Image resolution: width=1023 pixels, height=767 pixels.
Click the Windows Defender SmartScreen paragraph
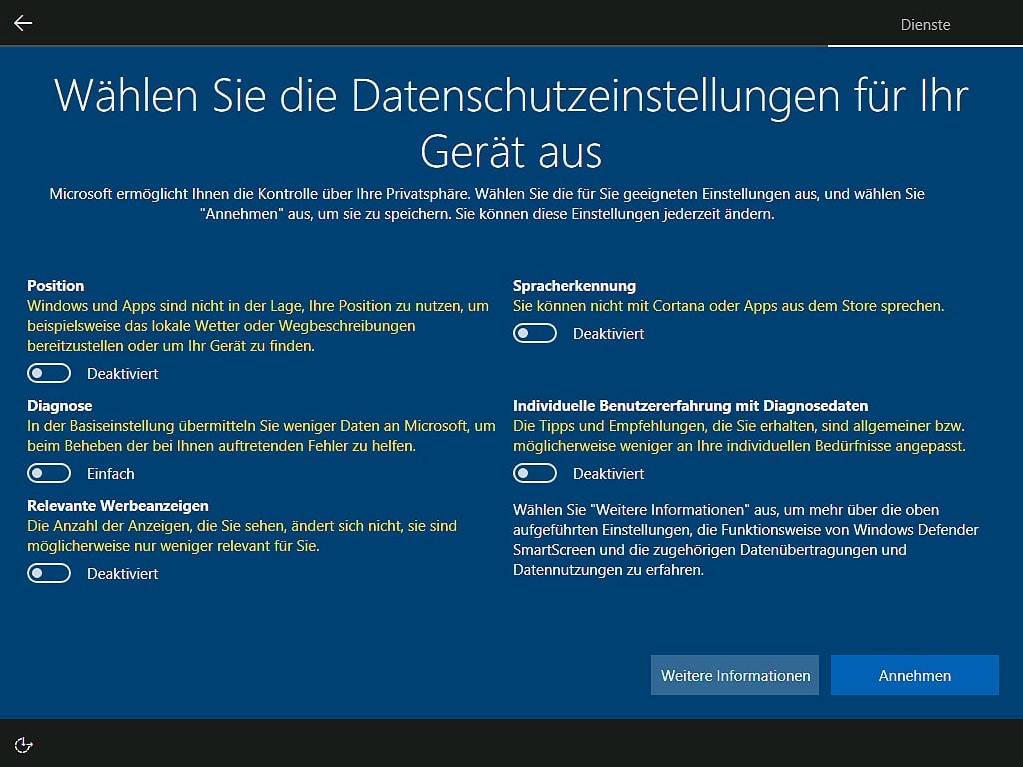pyautogui.click(x=746, y=539)
